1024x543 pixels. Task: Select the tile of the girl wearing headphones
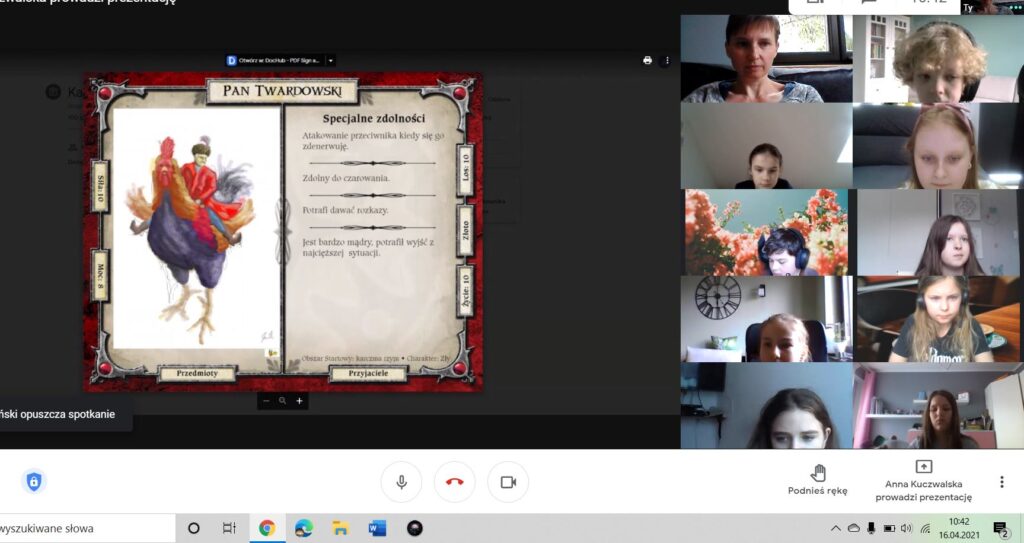tap(938, 319)
